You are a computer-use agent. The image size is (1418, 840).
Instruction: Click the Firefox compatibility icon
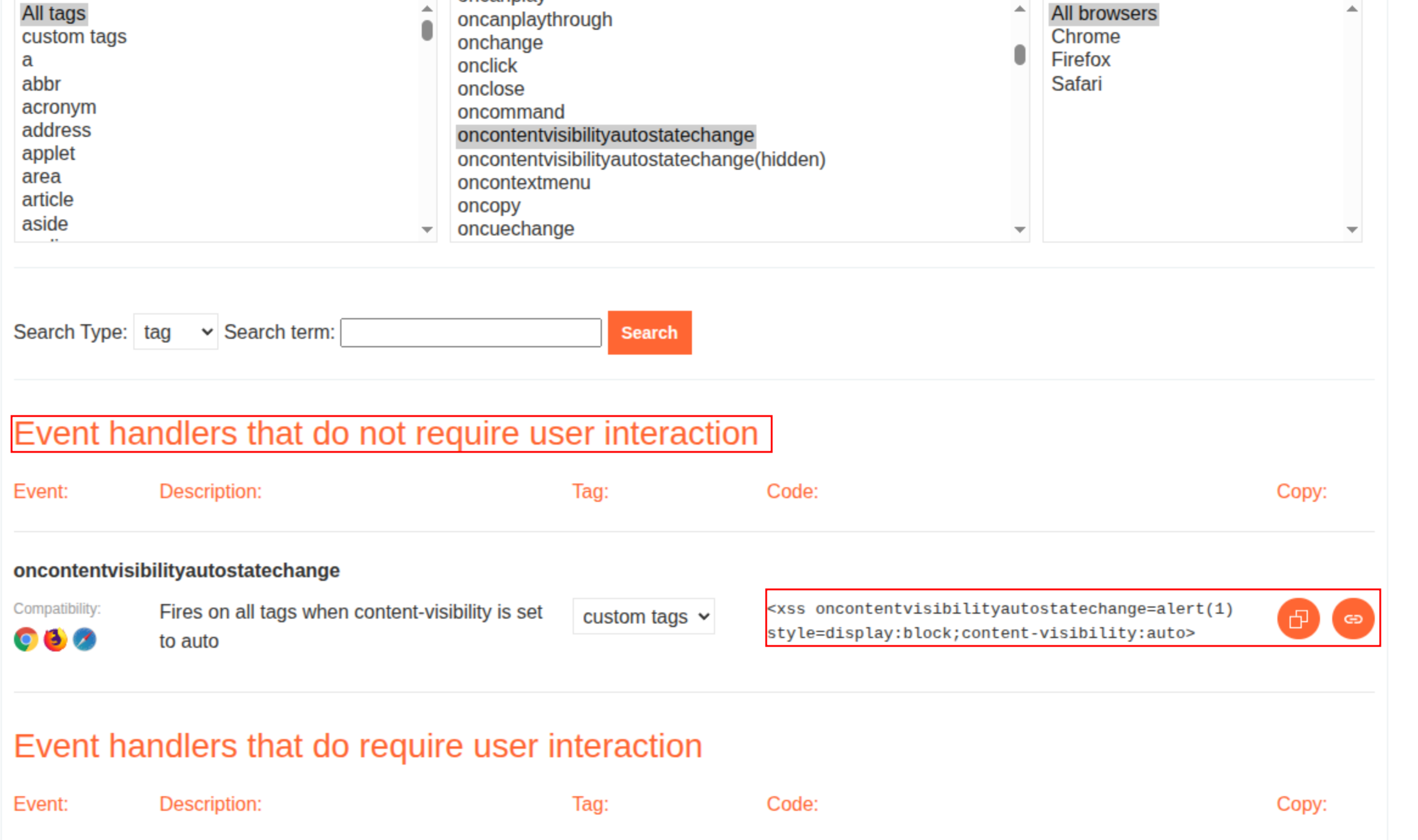pyautogui.click(x=54, y=638)
